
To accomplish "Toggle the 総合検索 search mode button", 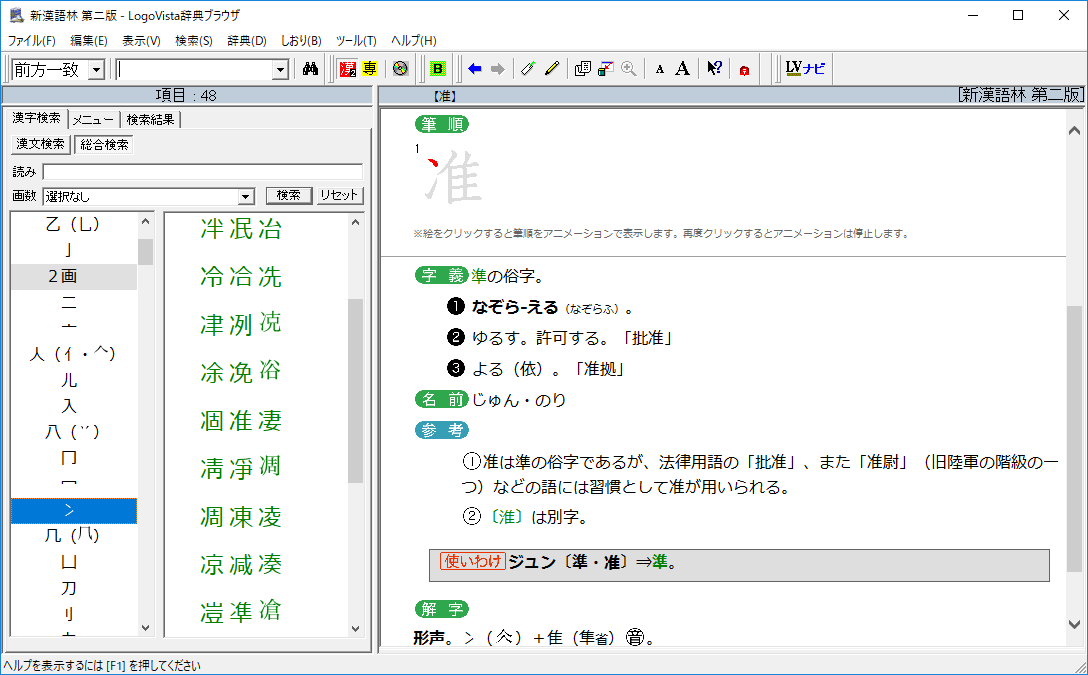I will [x=104, y=144].
